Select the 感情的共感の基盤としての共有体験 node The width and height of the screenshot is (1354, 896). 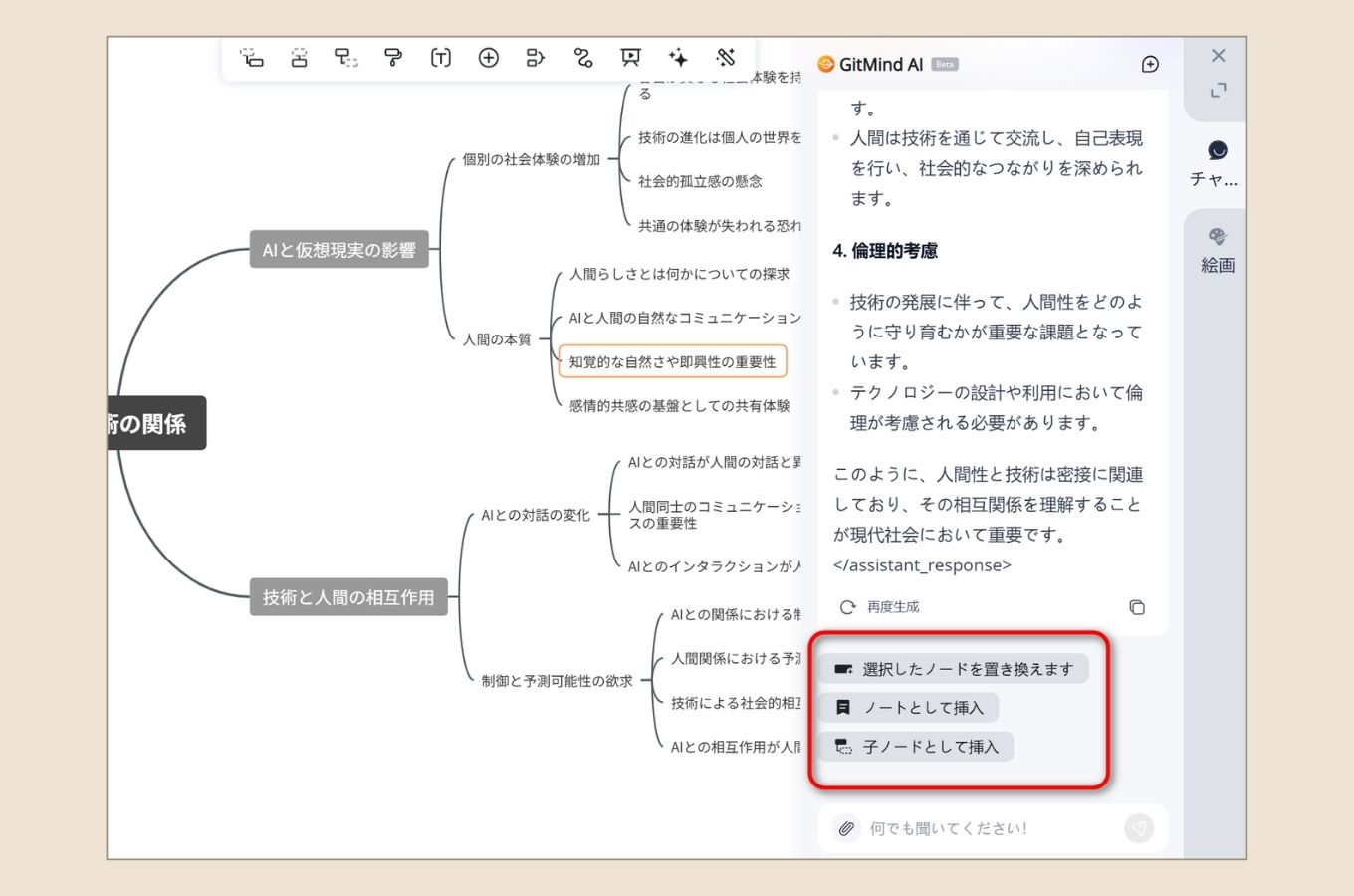point(679,406)
